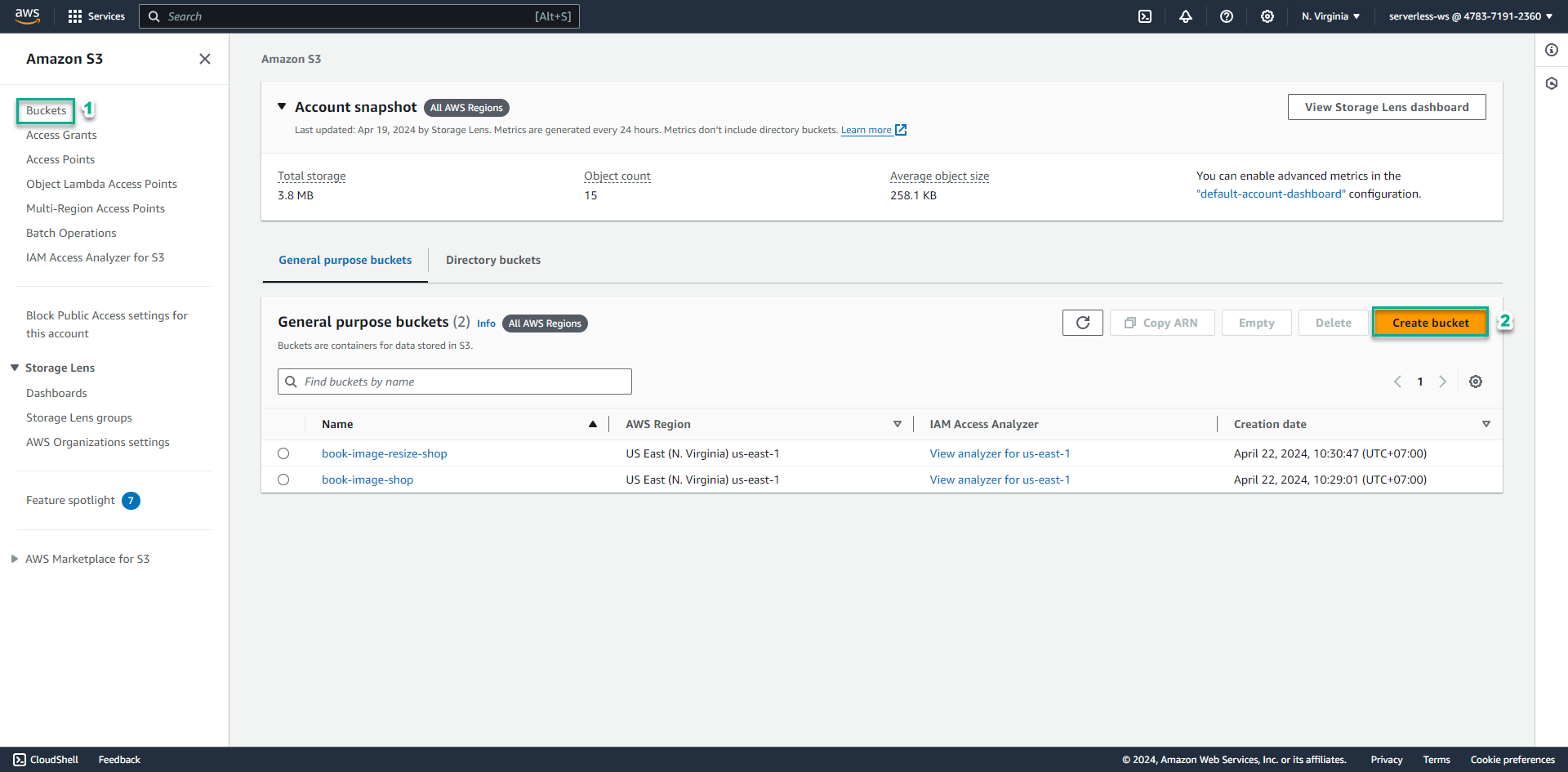Open IAM Access Analyzer for S3
The height and width of the screenshot is (772, 1568).
point(95,257)
